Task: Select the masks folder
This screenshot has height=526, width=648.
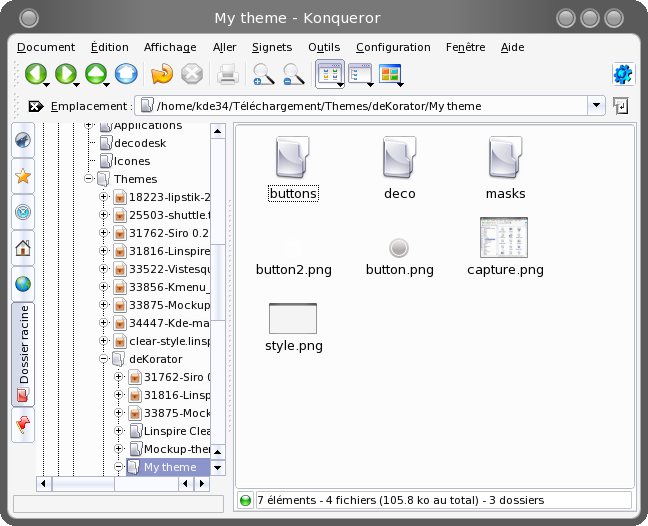Action: click(x=505, y=169)
